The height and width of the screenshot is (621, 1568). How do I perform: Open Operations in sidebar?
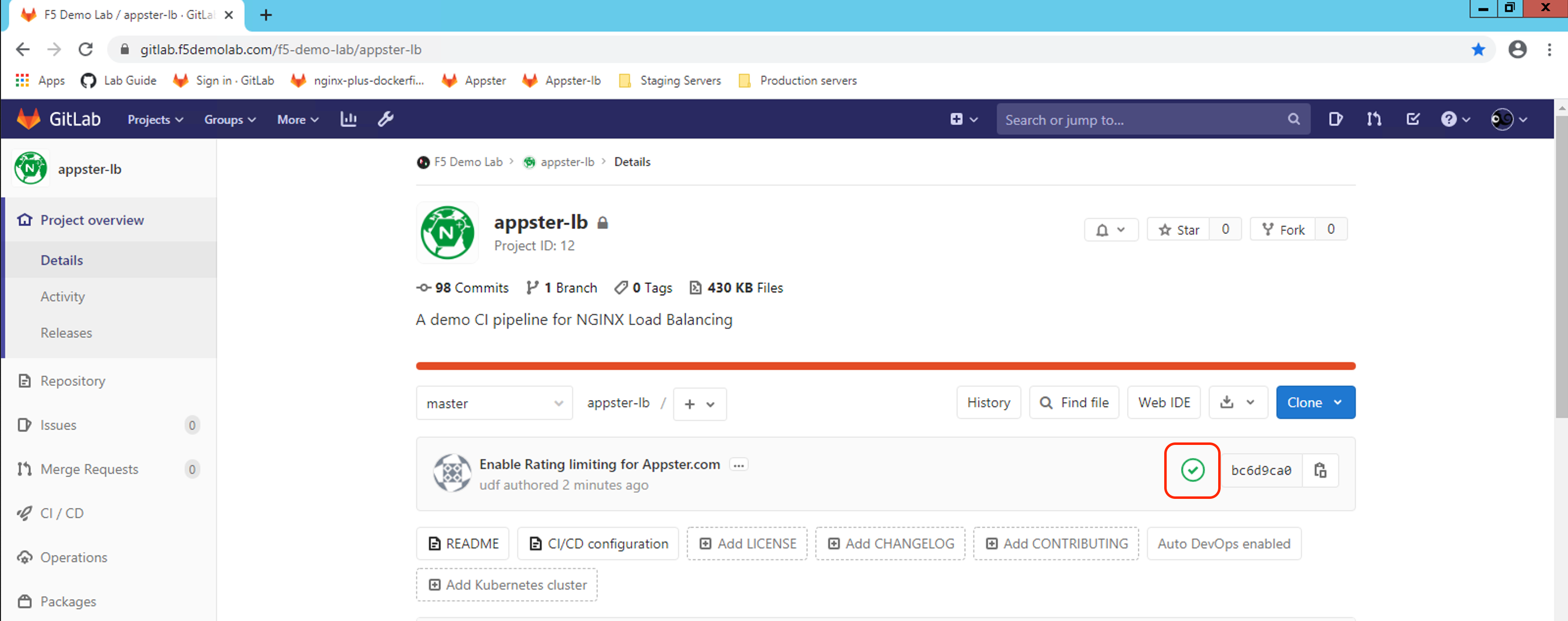(x=74, y=558)
